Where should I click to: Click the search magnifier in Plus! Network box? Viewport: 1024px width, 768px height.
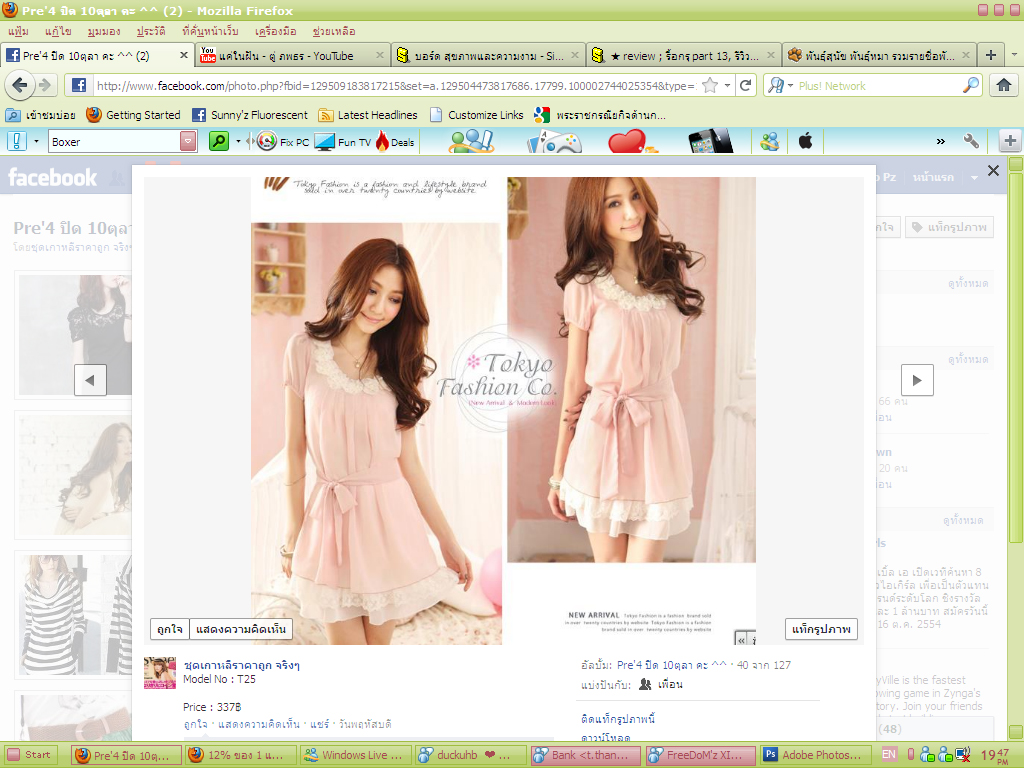coord(972,85)
